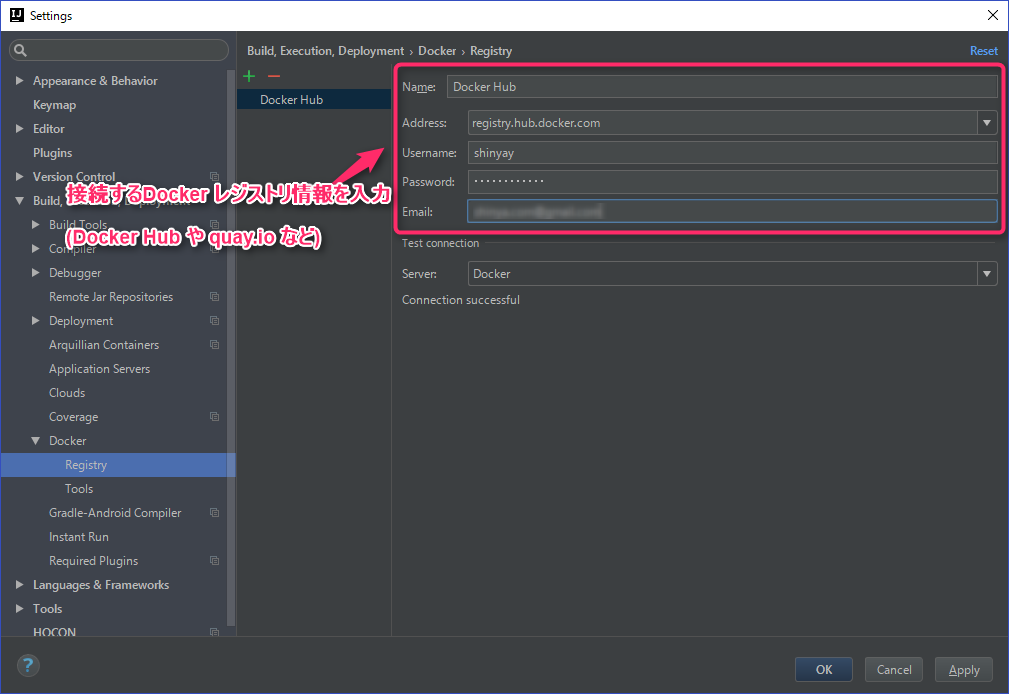Click into the Email field
The height and width of the screenshot is (694, 1009).
(732, 211)
